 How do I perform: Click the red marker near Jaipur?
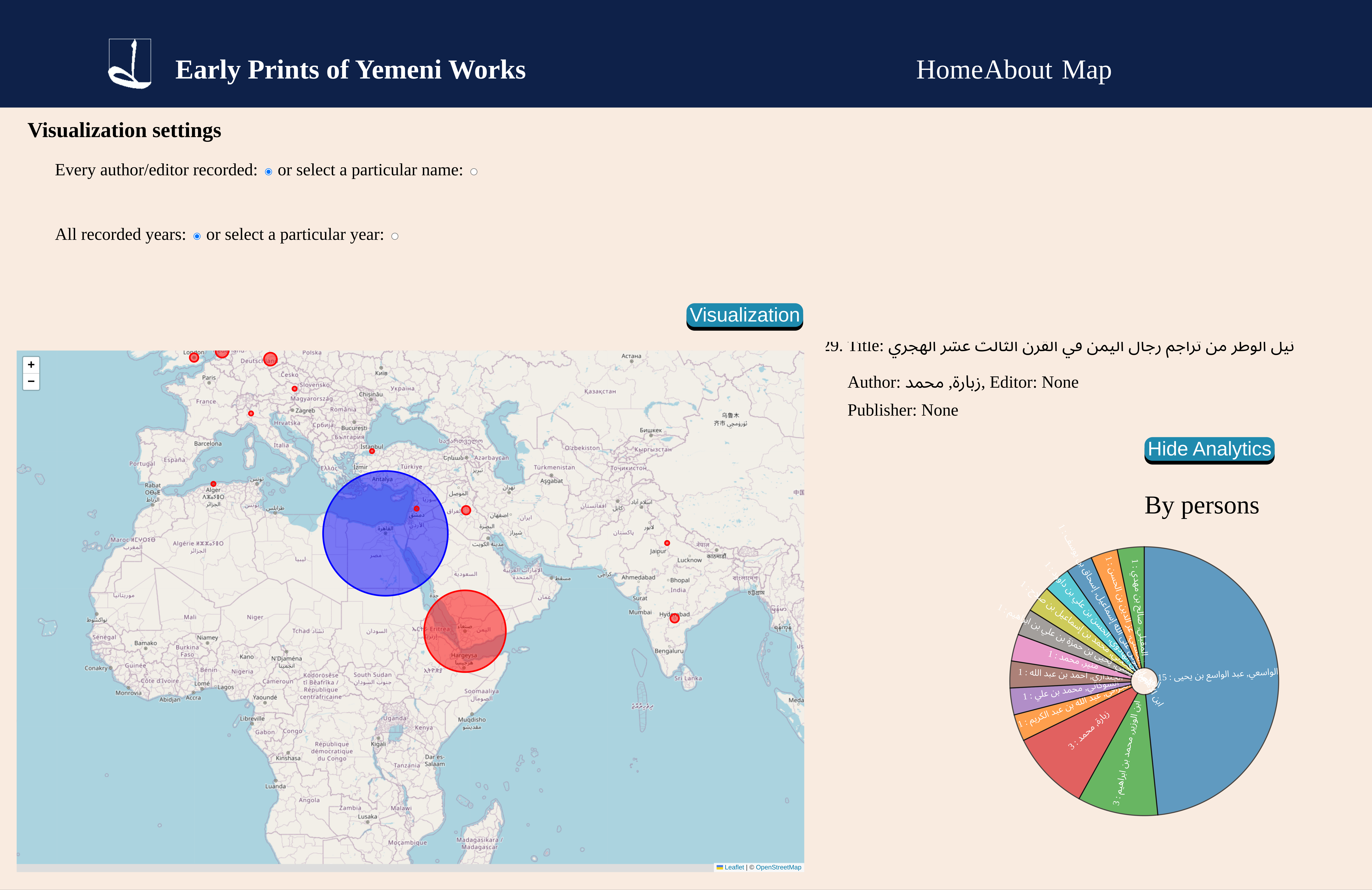pos(667,543)
